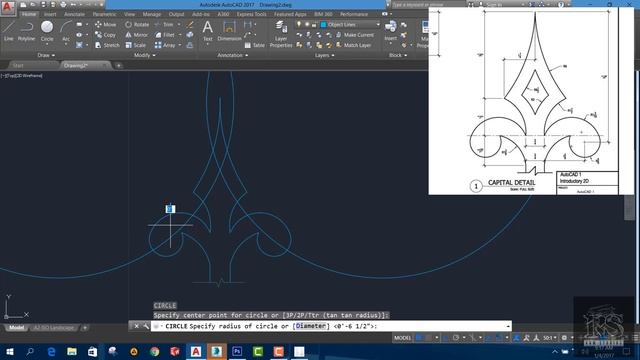Close the command line window
The height and width of the screenshot is (360, 640).
(x=136, y=326)
